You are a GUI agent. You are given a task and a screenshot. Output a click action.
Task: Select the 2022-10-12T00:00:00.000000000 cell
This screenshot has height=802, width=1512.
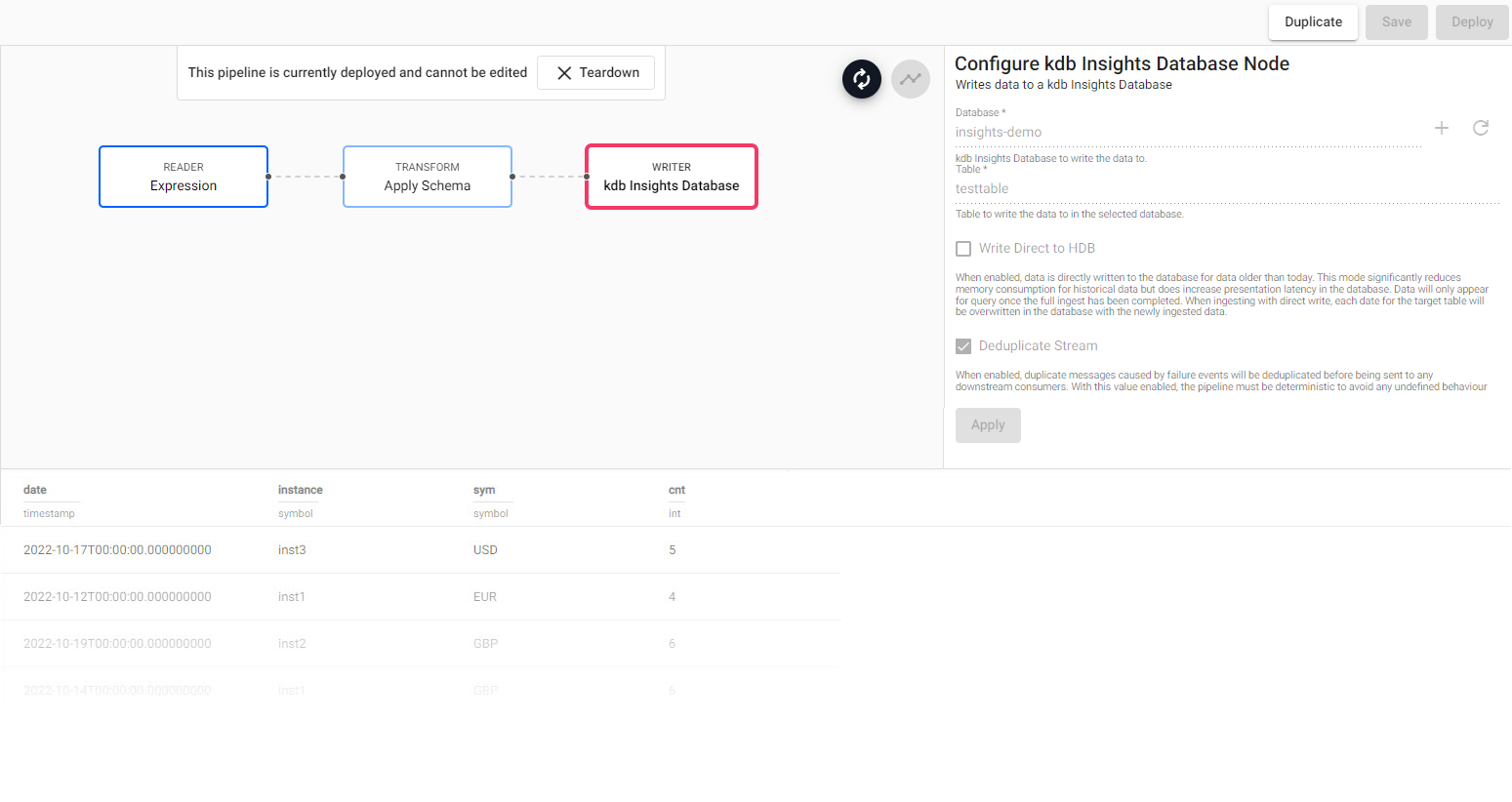click(117, 597)
